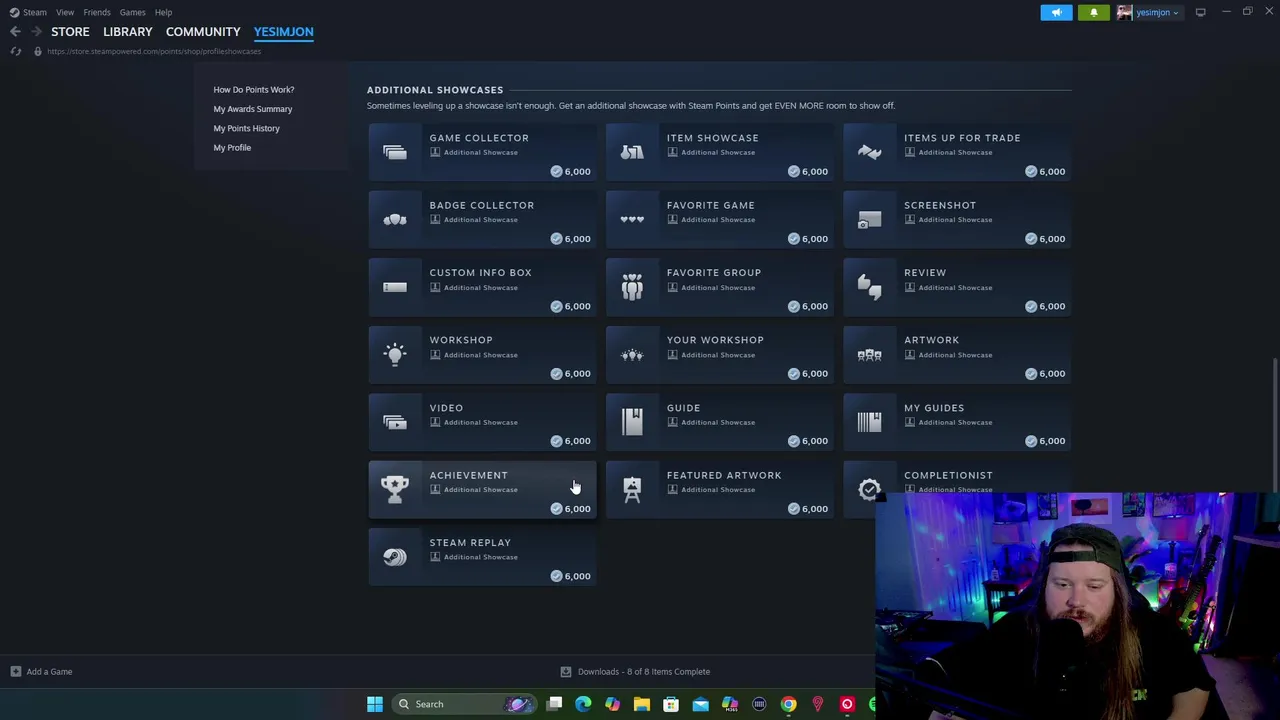The height and width of the screenshot is (720, 1280).
Task: Select the Featured Artwork easel icon
Action: coord(632,489)
